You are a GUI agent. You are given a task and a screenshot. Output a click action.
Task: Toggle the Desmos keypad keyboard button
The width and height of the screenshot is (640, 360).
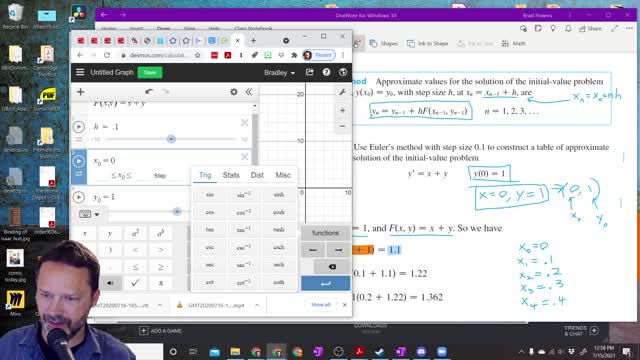pos(89,214)
